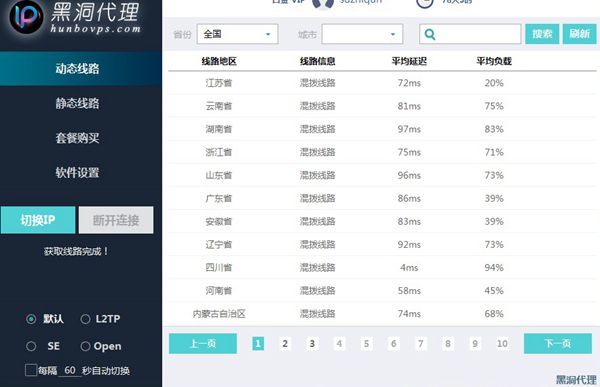The image size is (600, 387).
Task: Go to page 5
Action: click(x=366, y=343)
